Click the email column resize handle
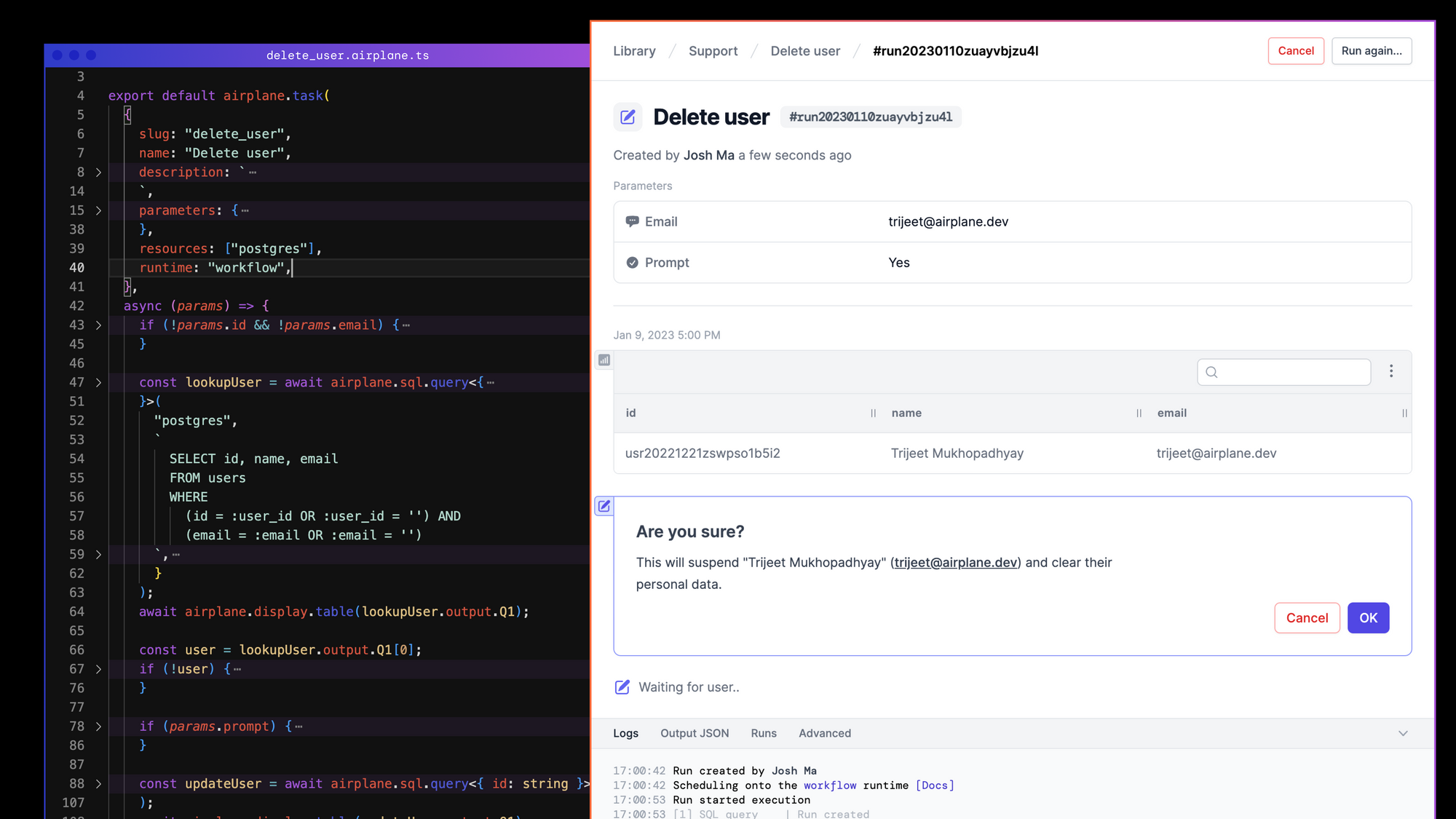This screenshot has height=819, width=1456. 1404,413
